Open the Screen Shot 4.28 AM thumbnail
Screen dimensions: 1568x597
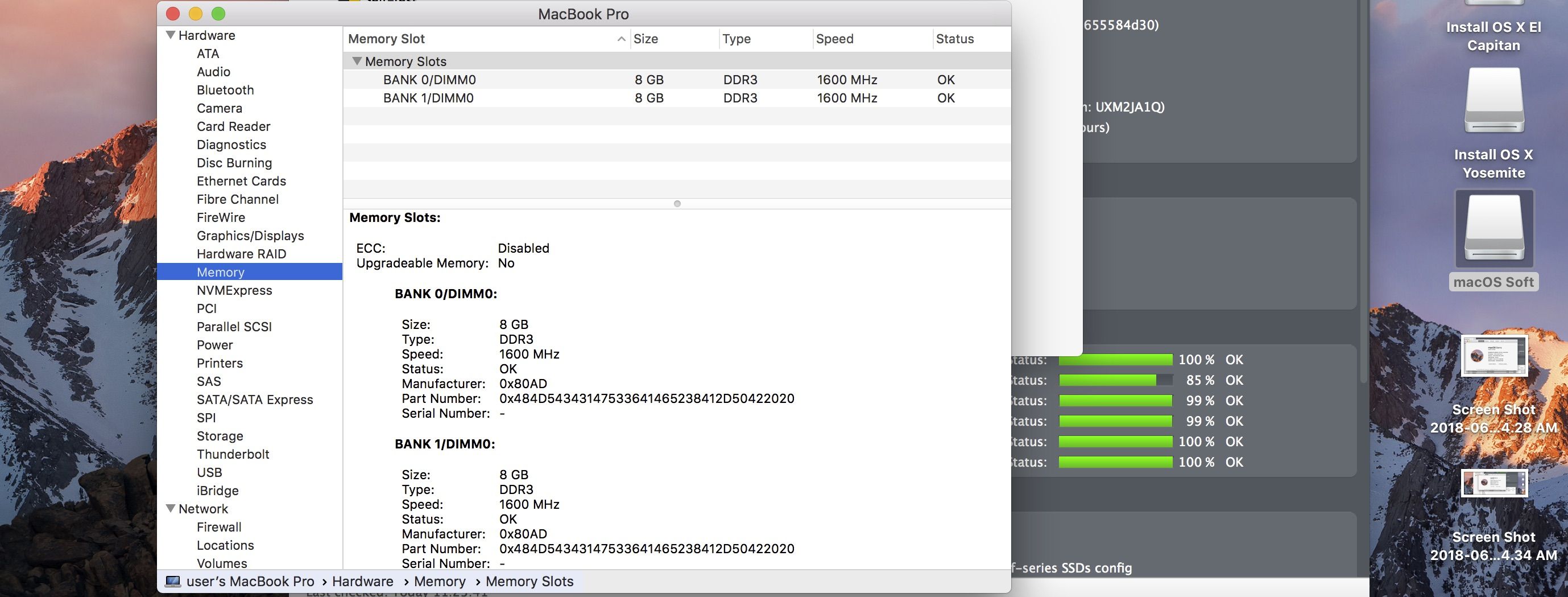1494,356
